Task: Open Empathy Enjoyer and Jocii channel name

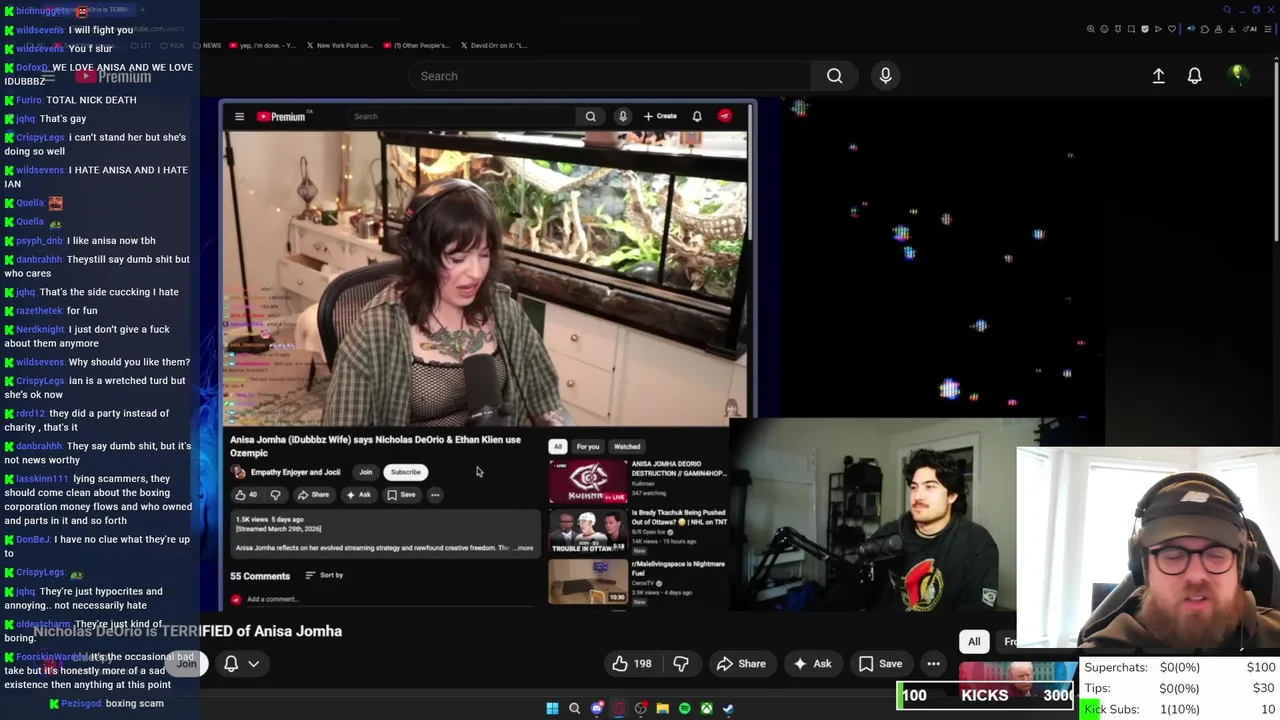Action: point(295,472)
